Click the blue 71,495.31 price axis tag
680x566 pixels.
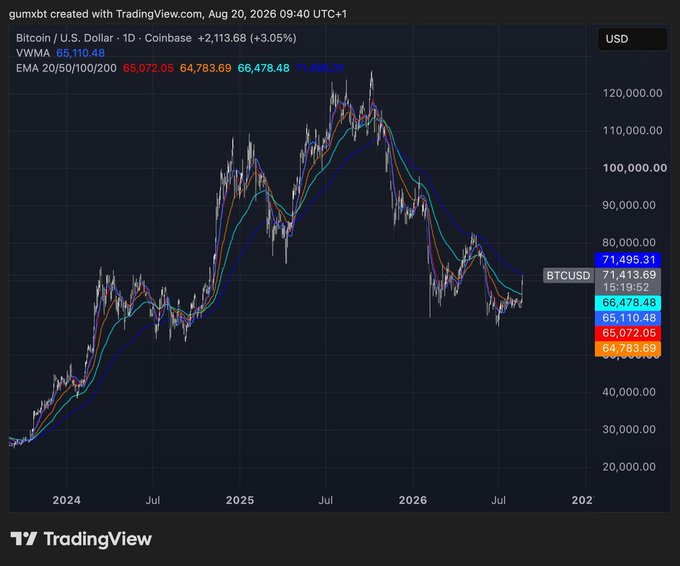click(x=628, y=260)
